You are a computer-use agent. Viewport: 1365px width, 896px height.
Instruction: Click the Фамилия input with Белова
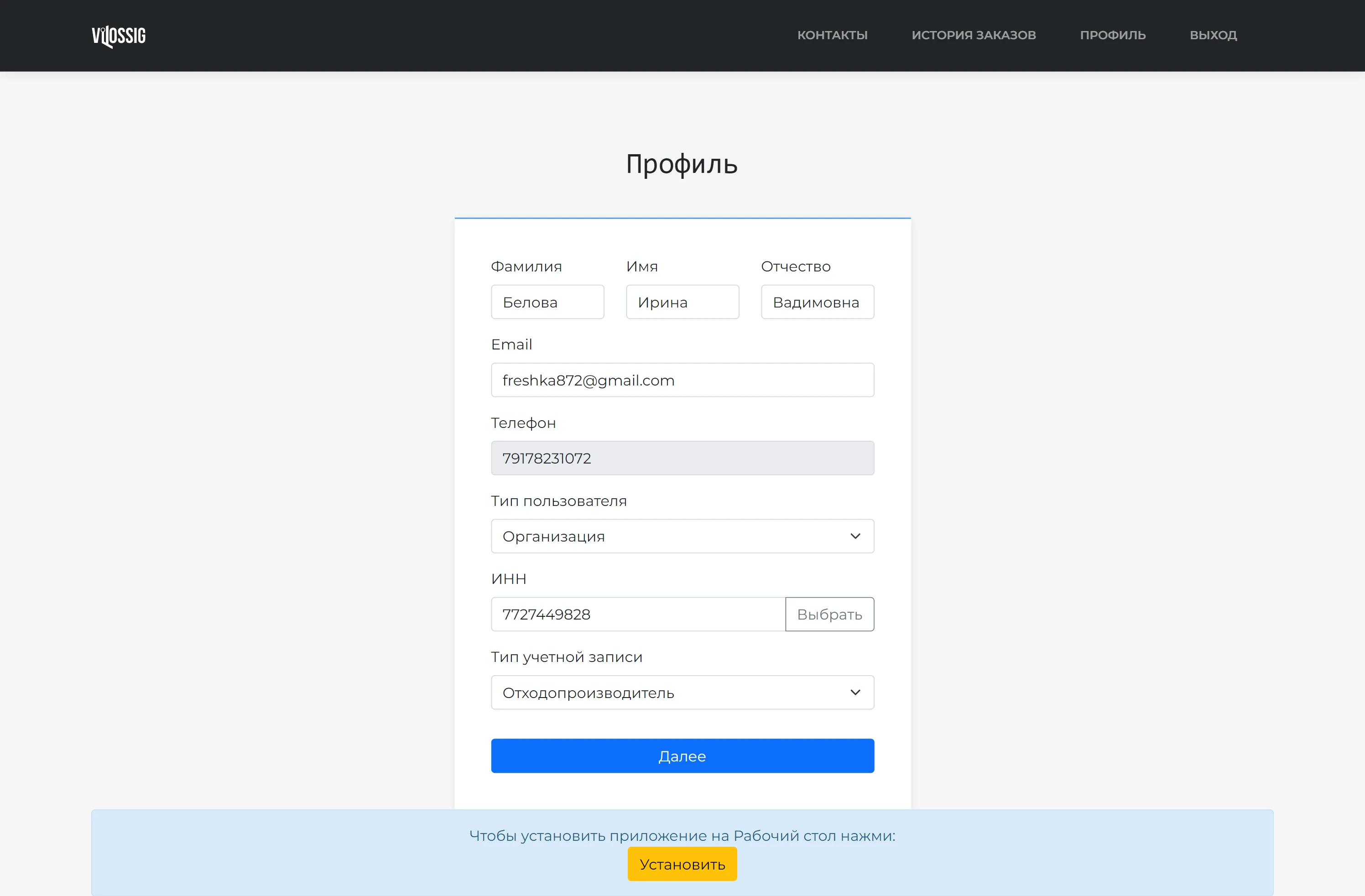(x=547, y=302)
